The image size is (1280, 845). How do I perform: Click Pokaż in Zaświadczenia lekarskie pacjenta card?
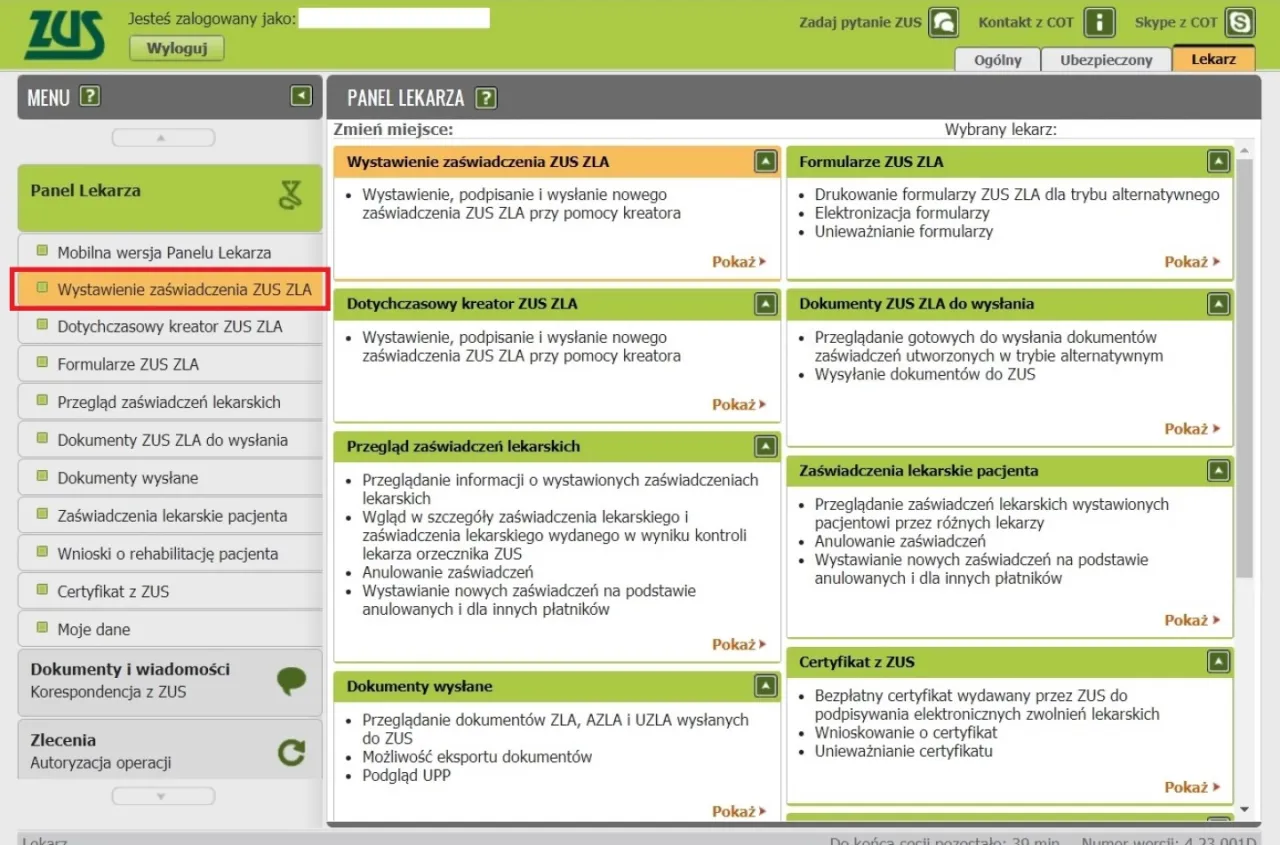(x=1192, y=620)
